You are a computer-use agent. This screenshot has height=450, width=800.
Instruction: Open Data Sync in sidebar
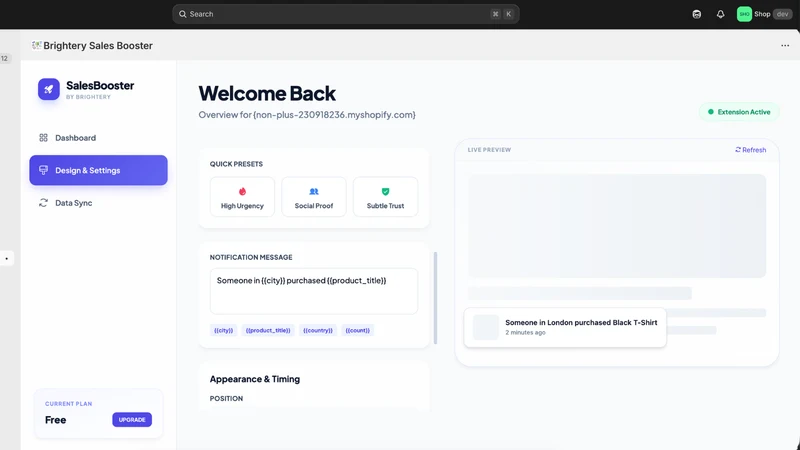pos(98,203)
